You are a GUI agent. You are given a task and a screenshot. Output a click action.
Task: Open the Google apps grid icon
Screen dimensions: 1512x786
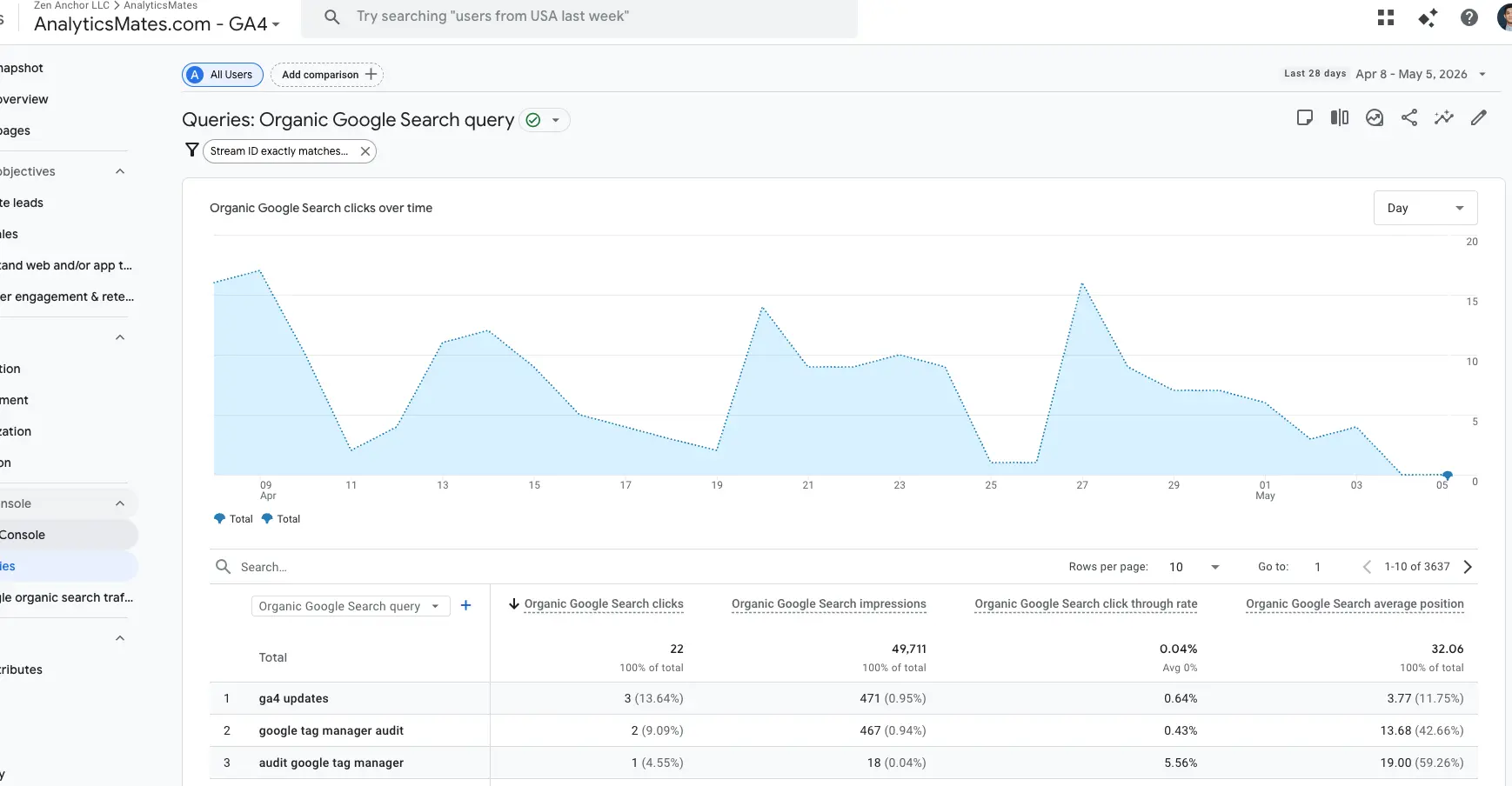(x=1386, y=17)
